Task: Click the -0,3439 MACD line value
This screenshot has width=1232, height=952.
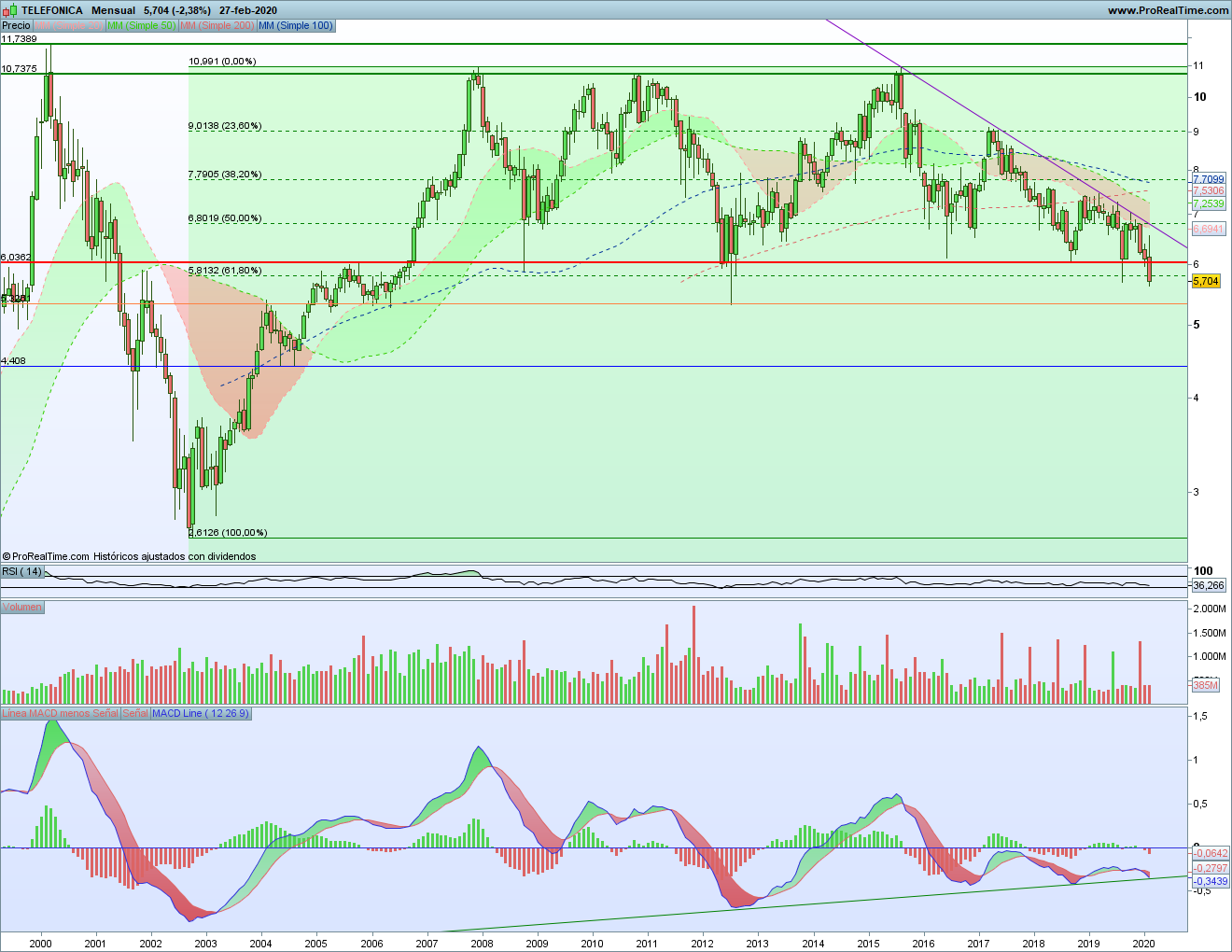Action: point(1211,881)
